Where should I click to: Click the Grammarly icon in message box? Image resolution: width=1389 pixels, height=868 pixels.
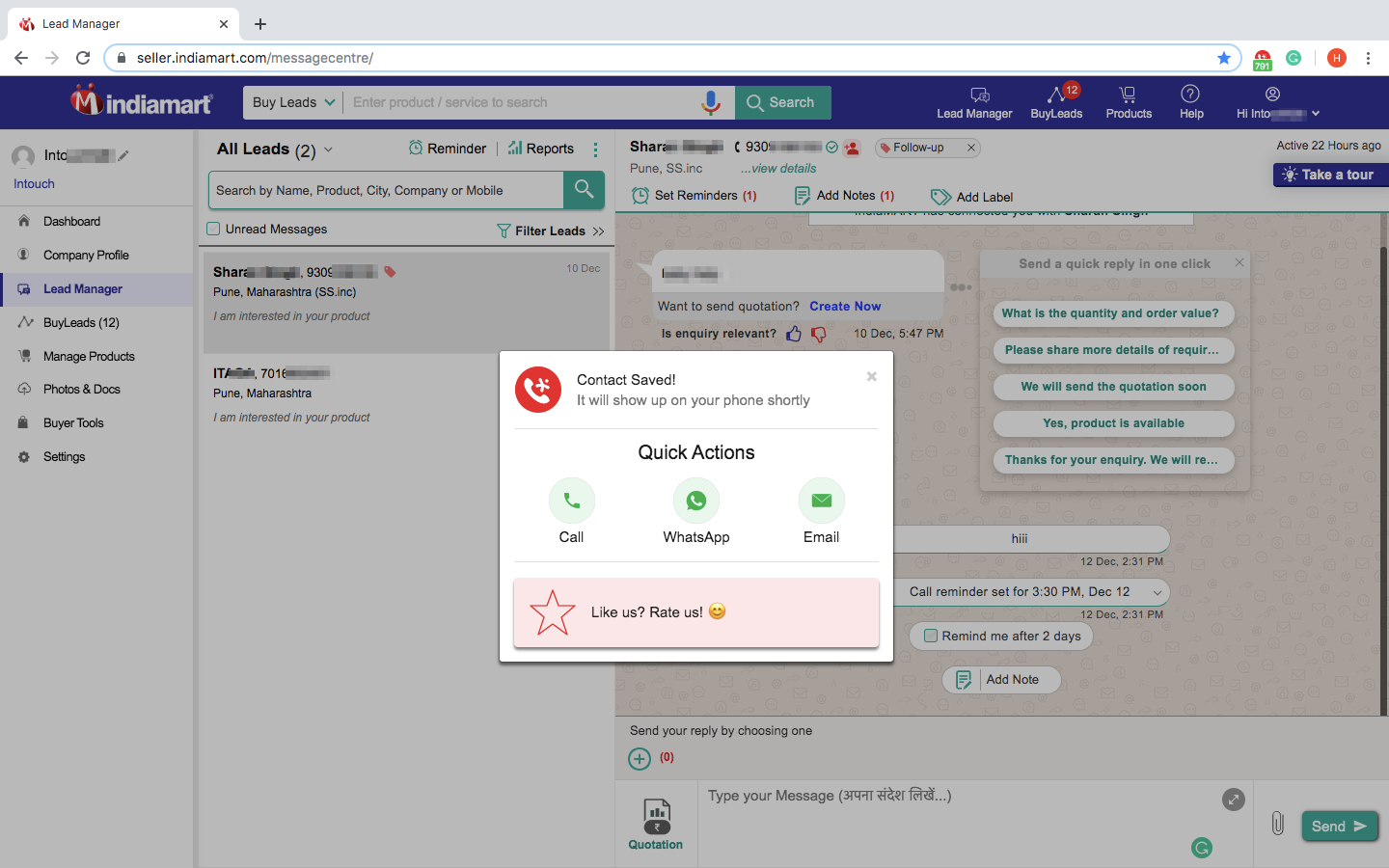point(1202,848)
